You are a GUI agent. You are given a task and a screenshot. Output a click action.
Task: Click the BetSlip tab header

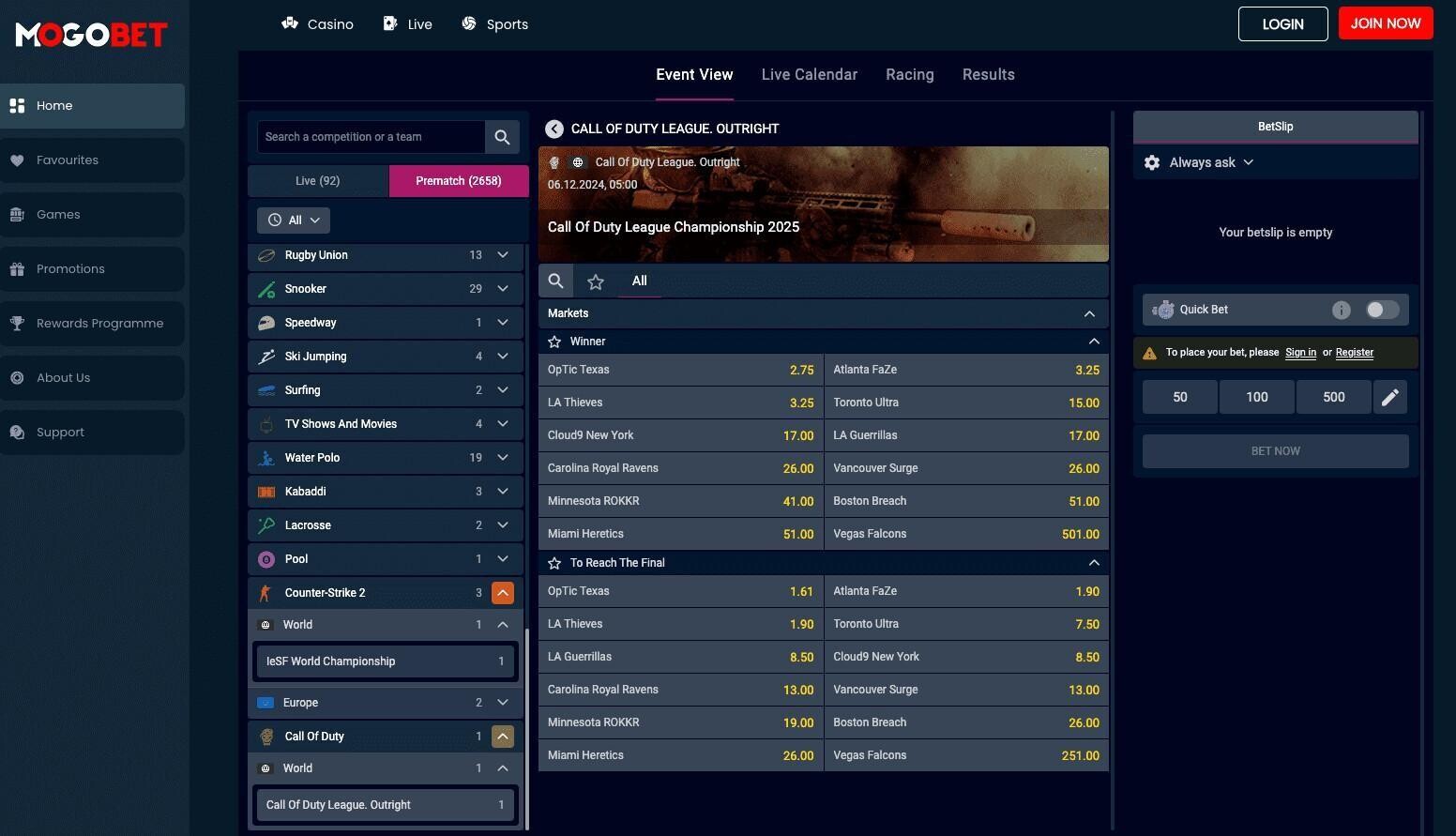[x=1276, y=127]
